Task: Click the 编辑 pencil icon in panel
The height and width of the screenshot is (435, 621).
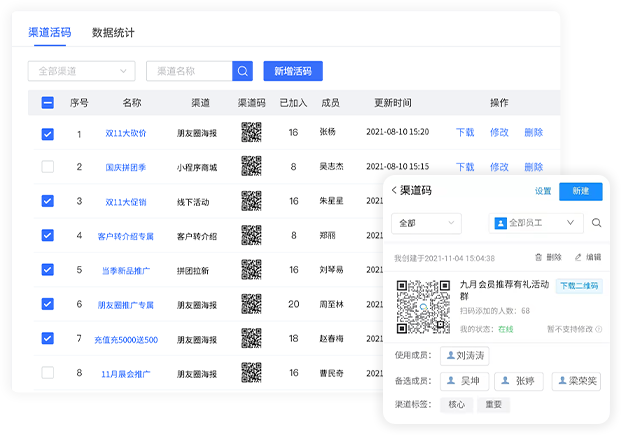Action: [578, 257]
